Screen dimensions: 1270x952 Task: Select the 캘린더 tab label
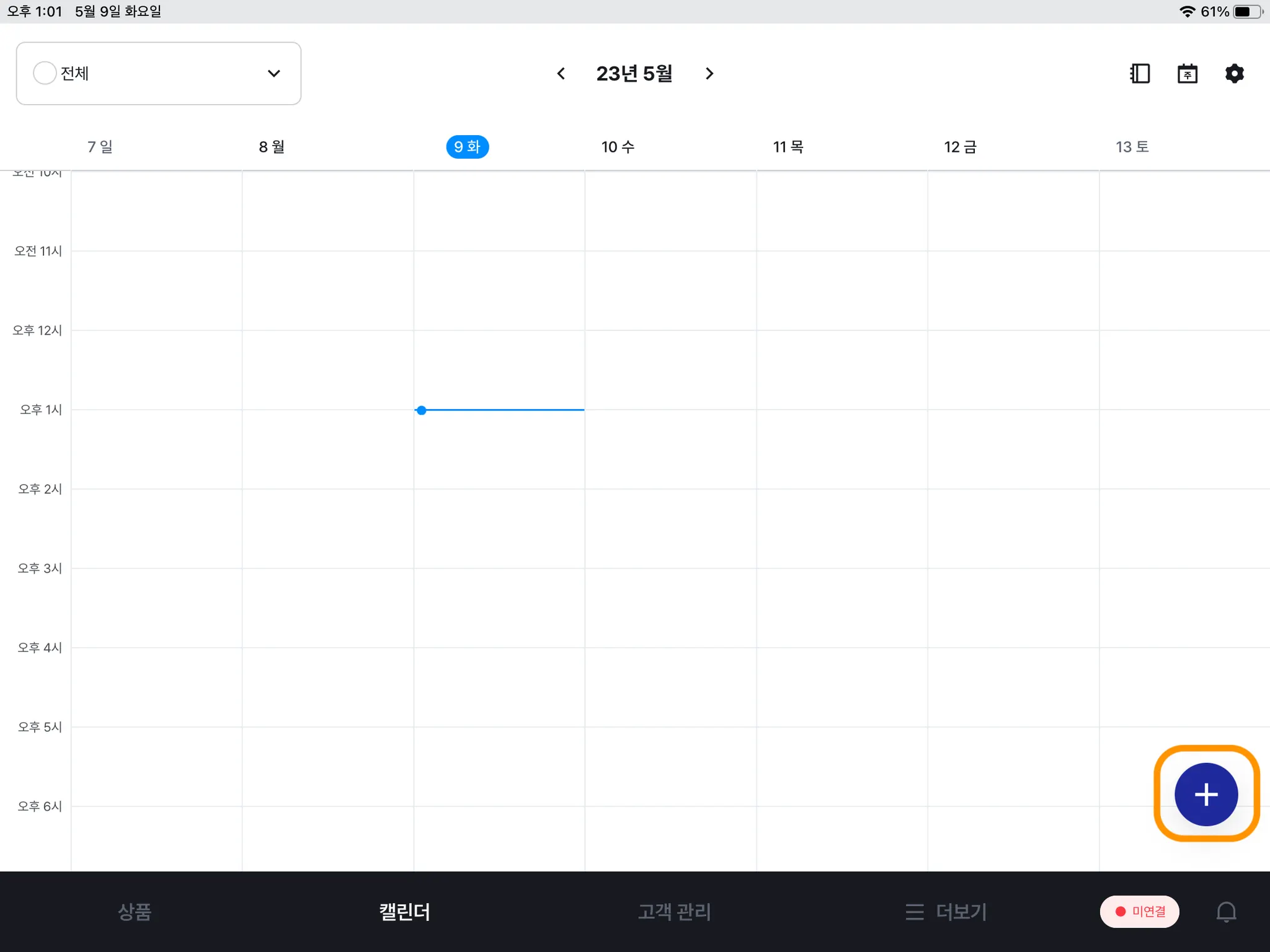point(404,912)
